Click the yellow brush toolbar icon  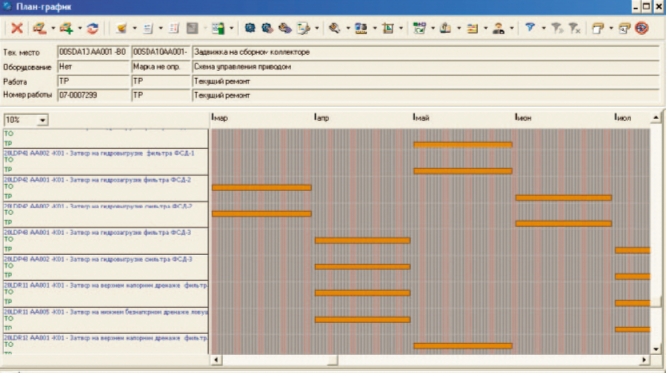tap(121, 29)
